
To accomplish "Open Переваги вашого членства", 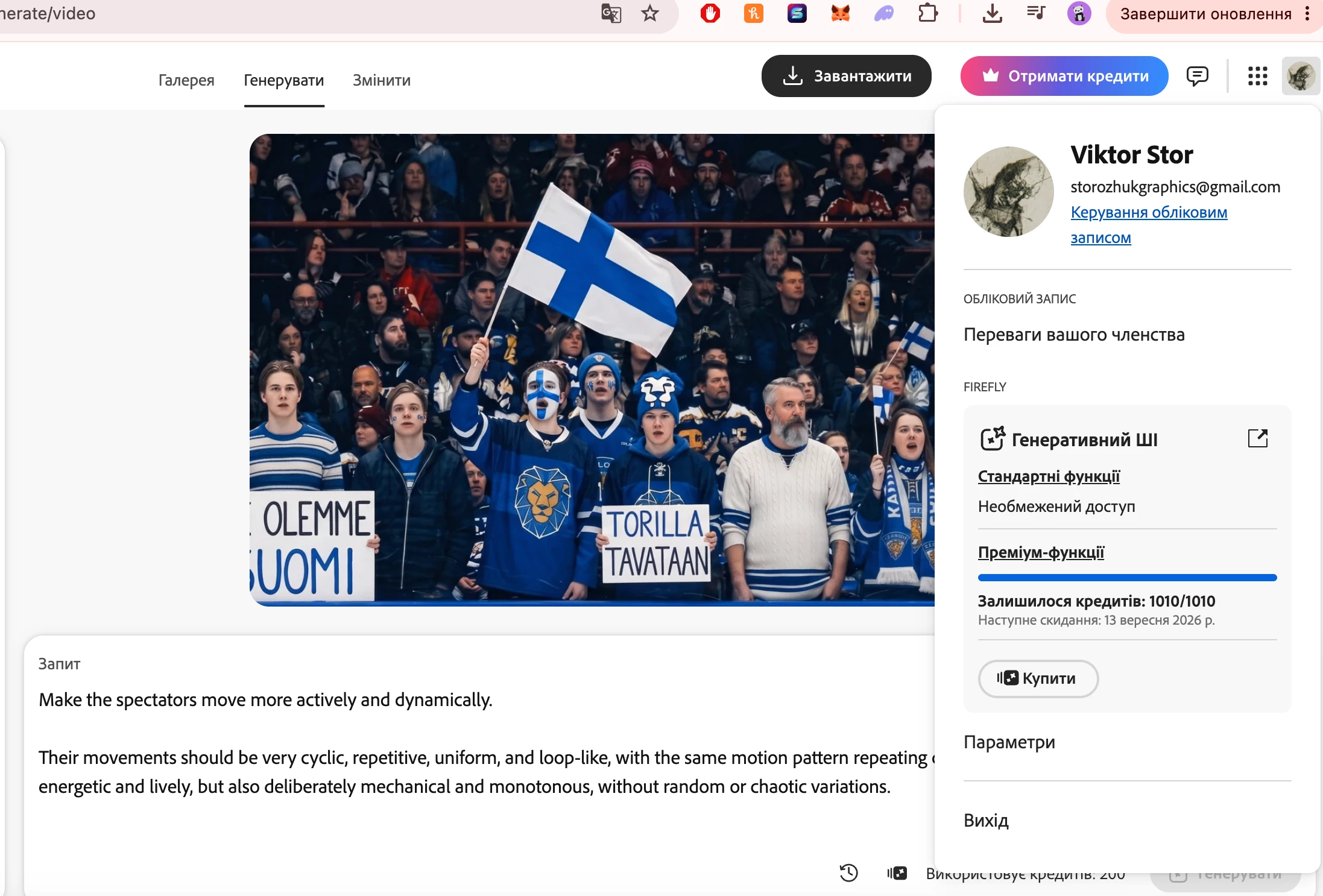I will coord(1074,334).
